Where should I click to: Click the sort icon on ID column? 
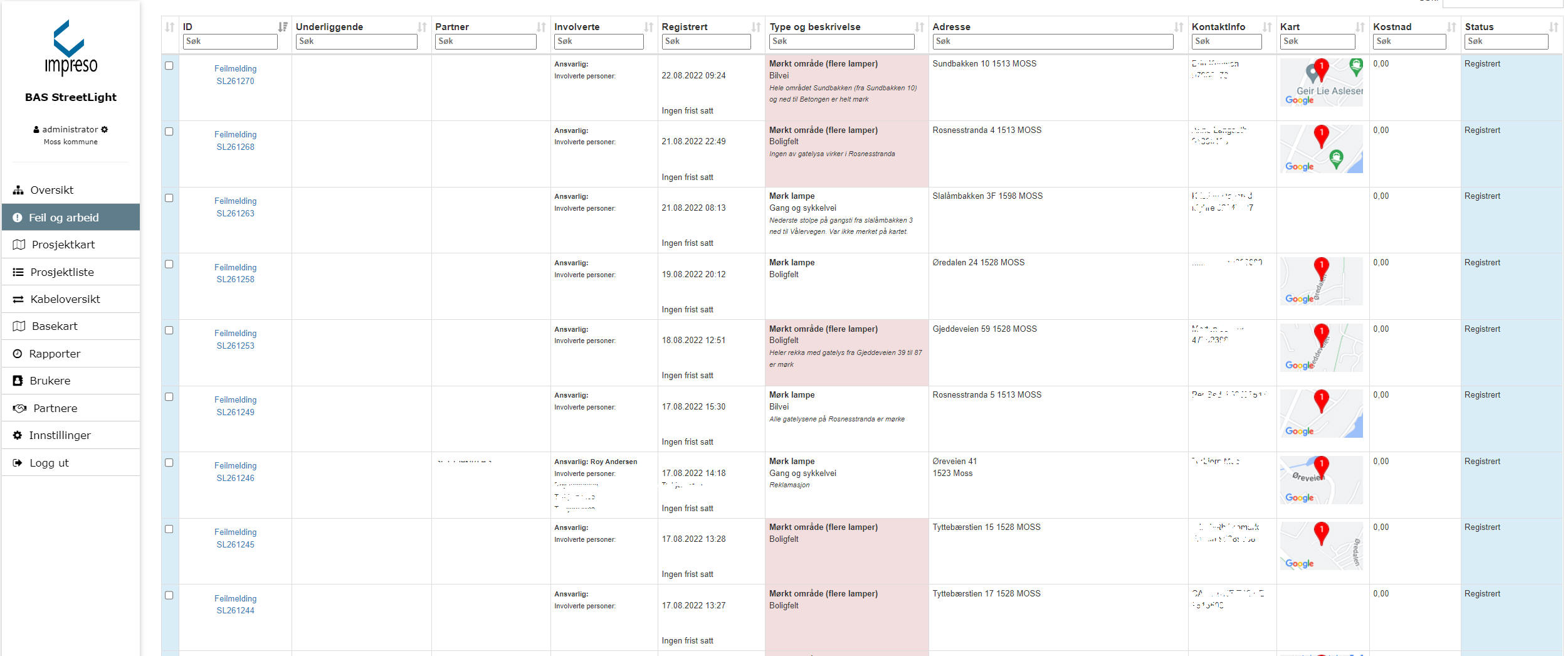[x=283, y=27]
